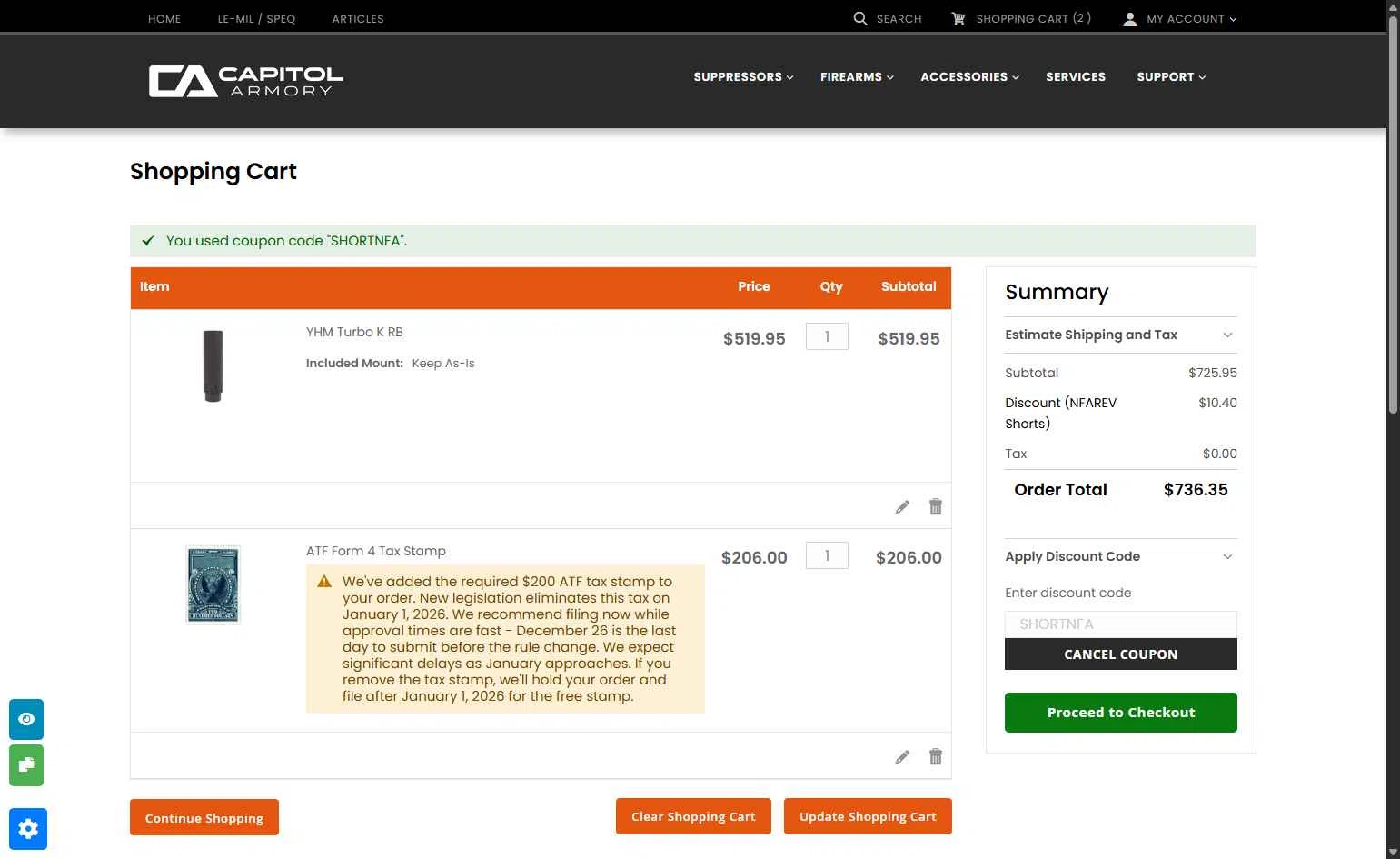1400x859 pixels.
Task: Click the Discount amount $10.40
Action: click(1217, 403)
